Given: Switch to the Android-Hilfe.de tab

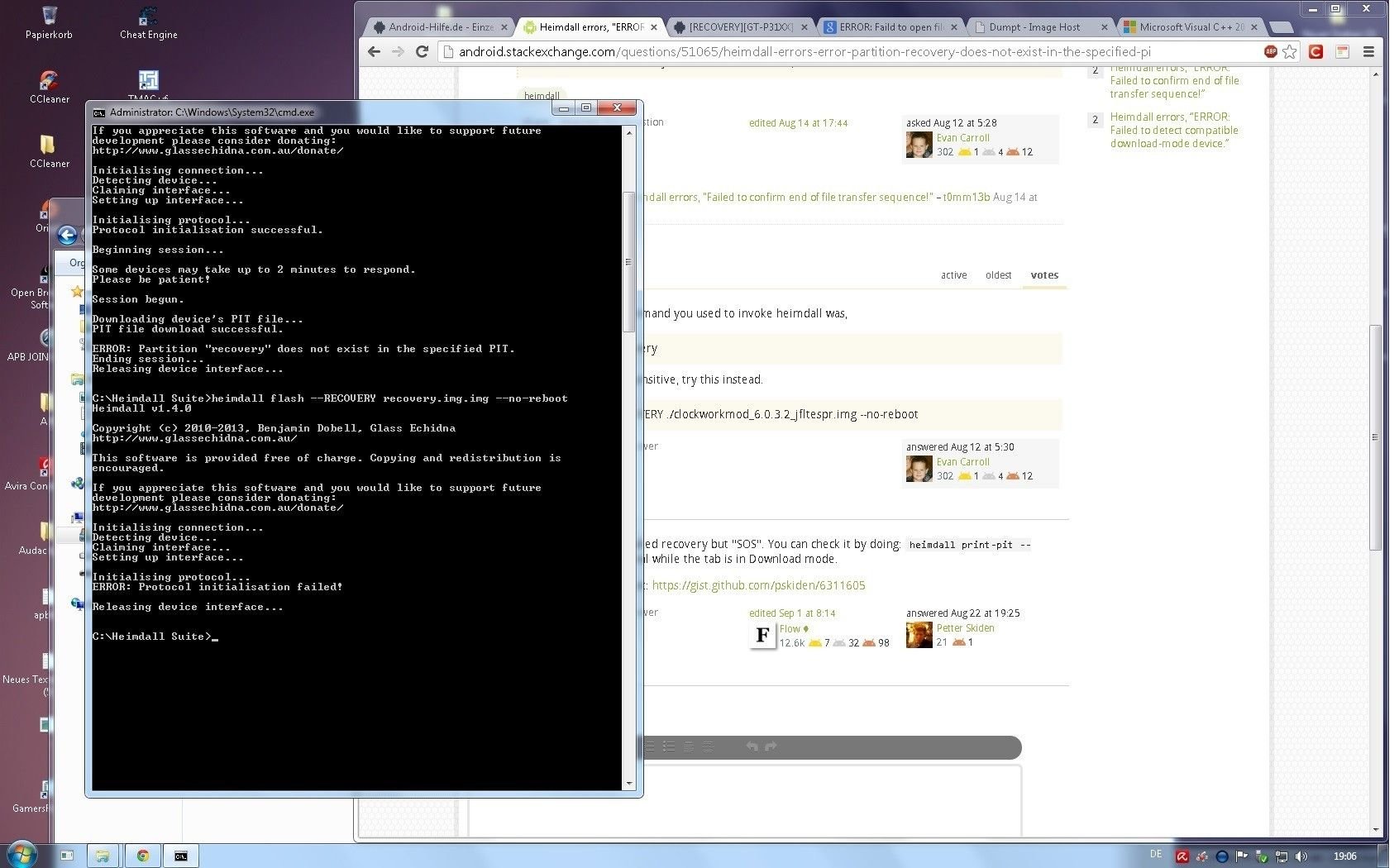Looking at the screenshot, I should pyautogui.click(x=442, y=27).
